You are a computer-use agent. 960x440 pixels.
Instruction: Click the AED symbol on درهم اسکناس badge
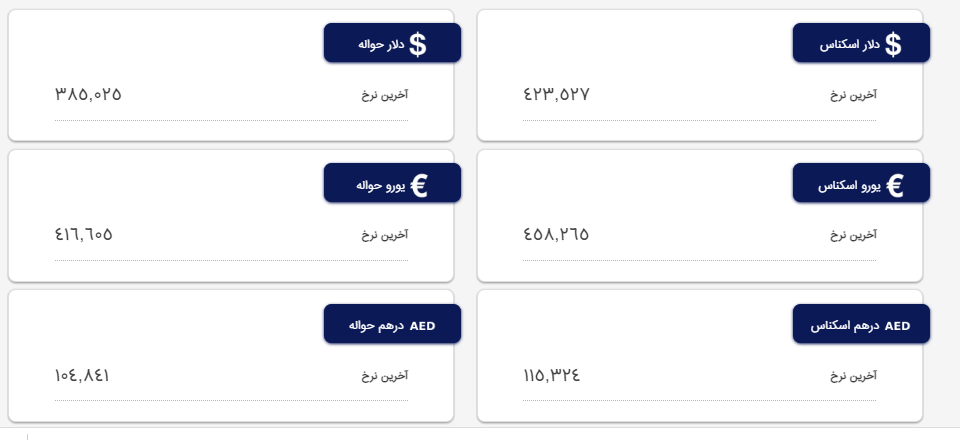pos(898,326)
